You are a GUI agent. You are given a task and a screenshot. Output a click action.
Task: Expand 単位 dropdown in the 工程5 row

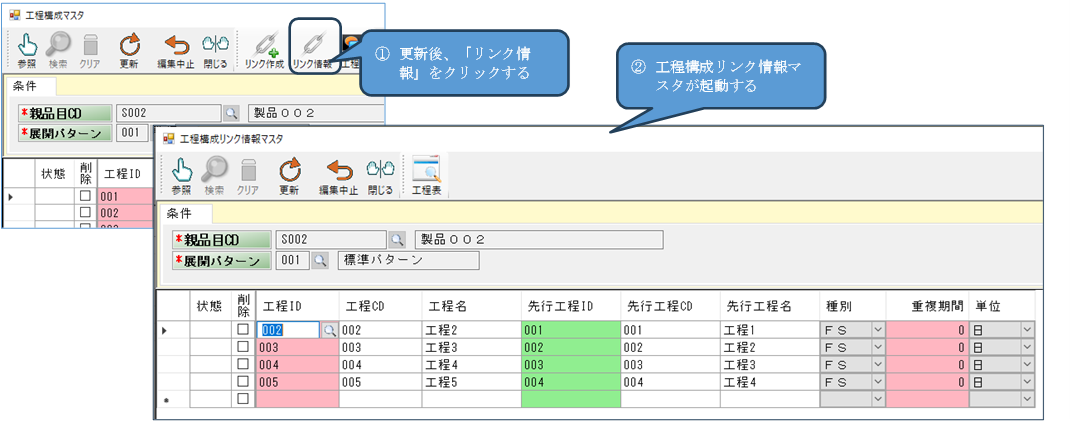(x=1026, y=381)
